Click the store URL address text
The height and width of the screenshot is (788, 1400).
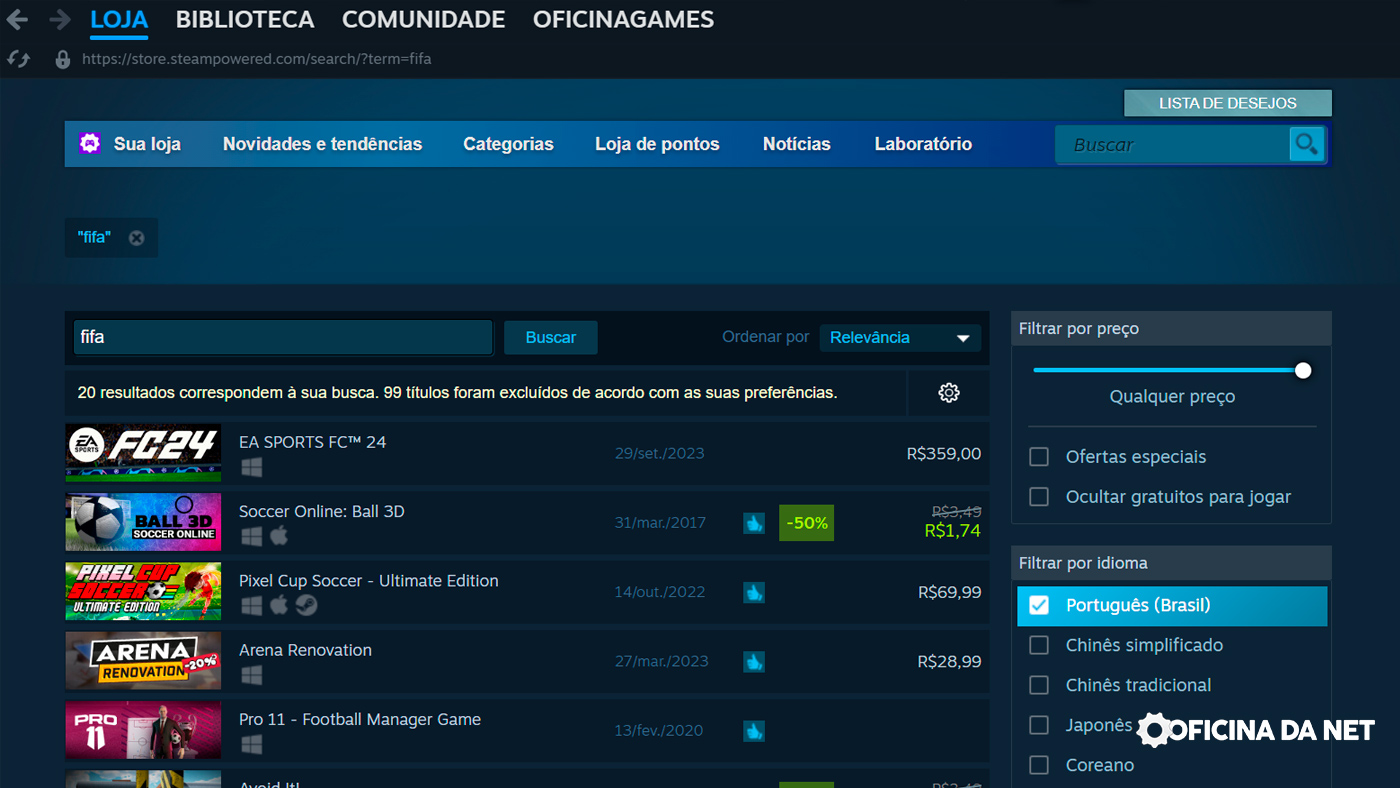pyautogui.click(x=257, y=59)
